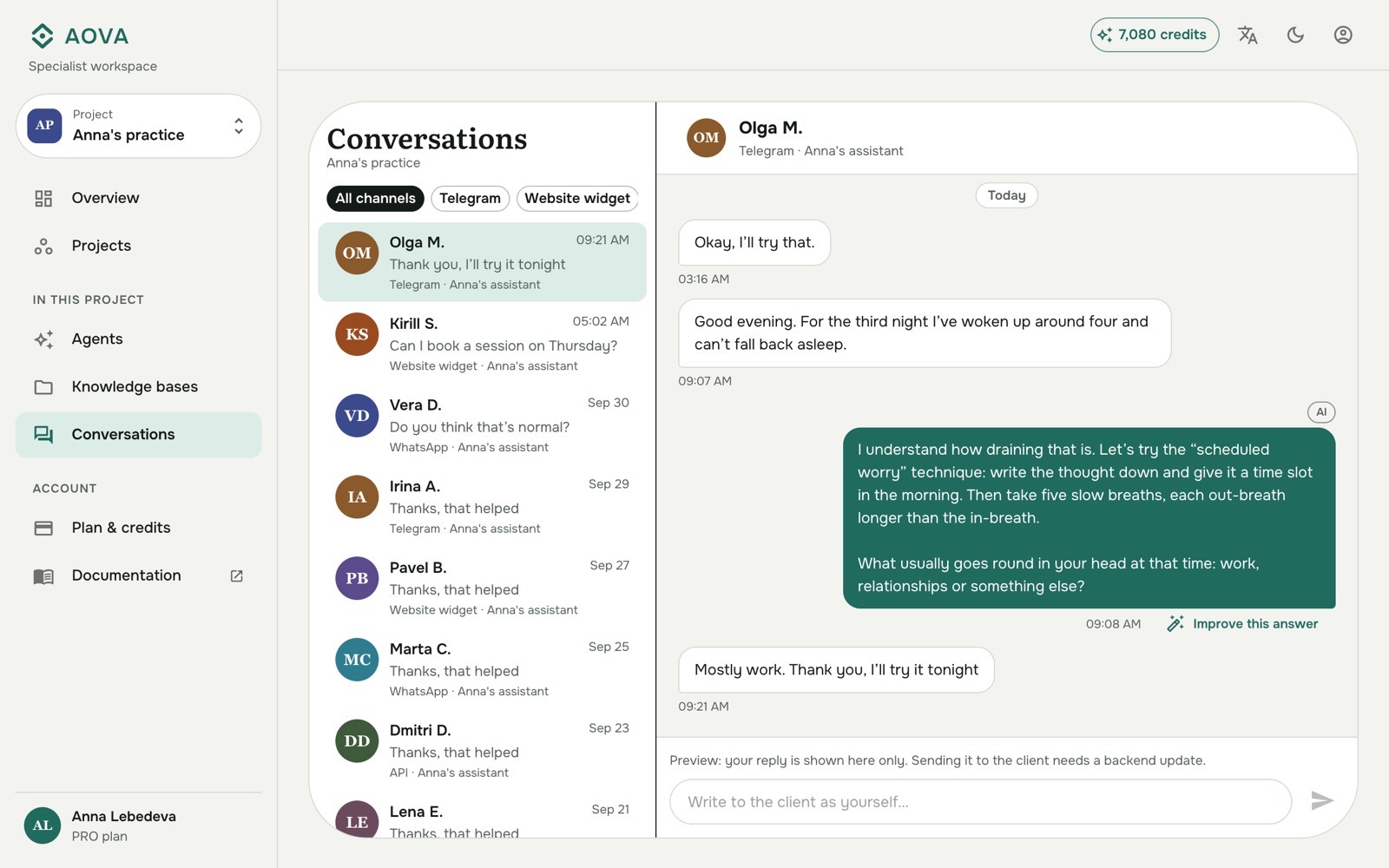Click the "Good evening" client message
Viewport: 1389px width, 868px height.
(925, 333)
